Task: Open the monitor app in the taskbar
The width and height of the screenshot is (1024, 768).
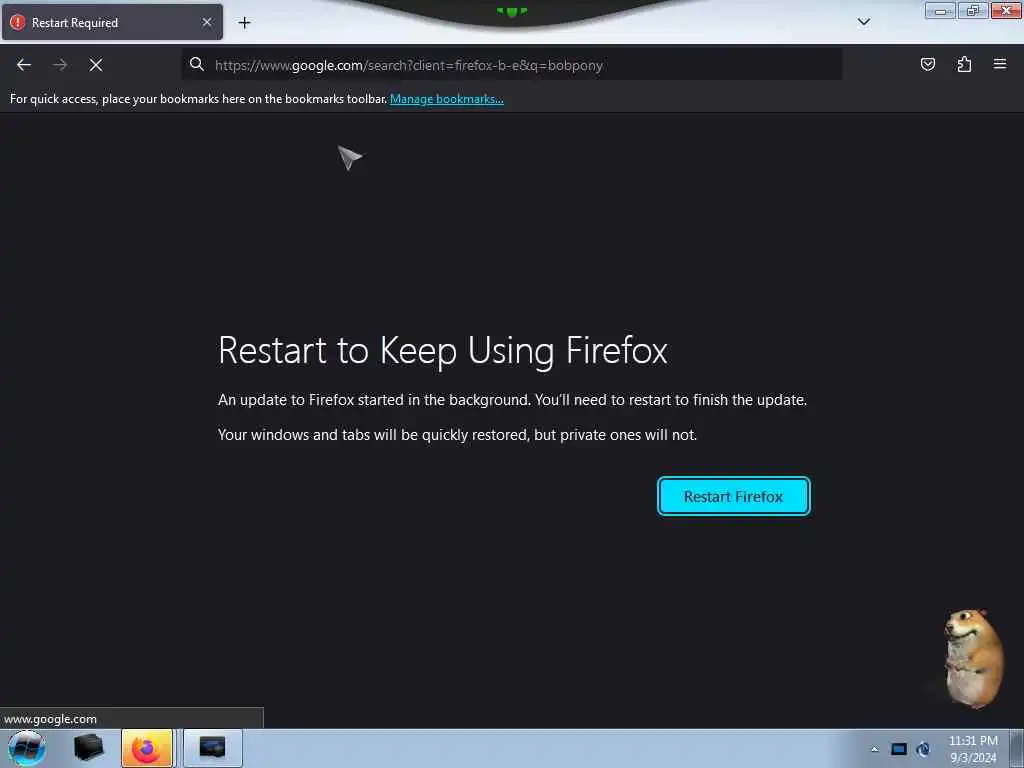Action: (x=213, y=748)
